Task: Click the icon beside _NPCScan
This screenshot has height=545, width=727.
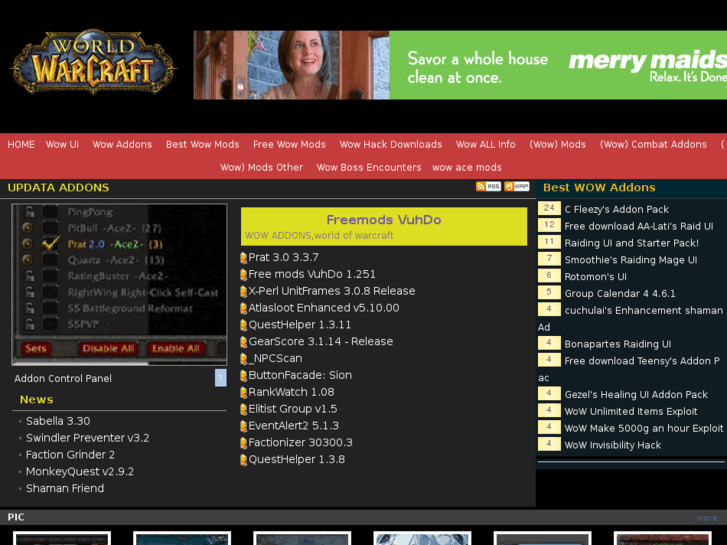Action: tap(243, 359)
